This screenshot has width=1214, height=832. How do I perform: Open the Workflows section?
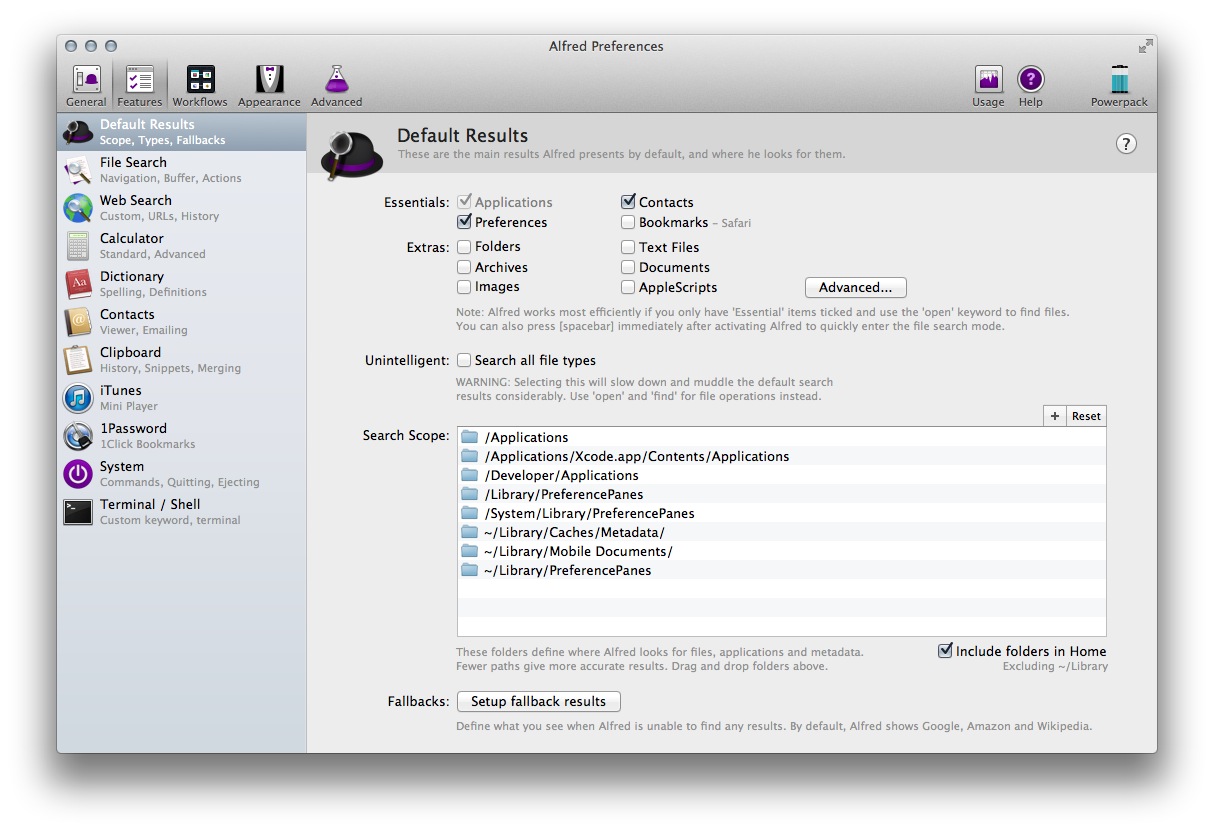pyautogui.click(x=200, y=86)
